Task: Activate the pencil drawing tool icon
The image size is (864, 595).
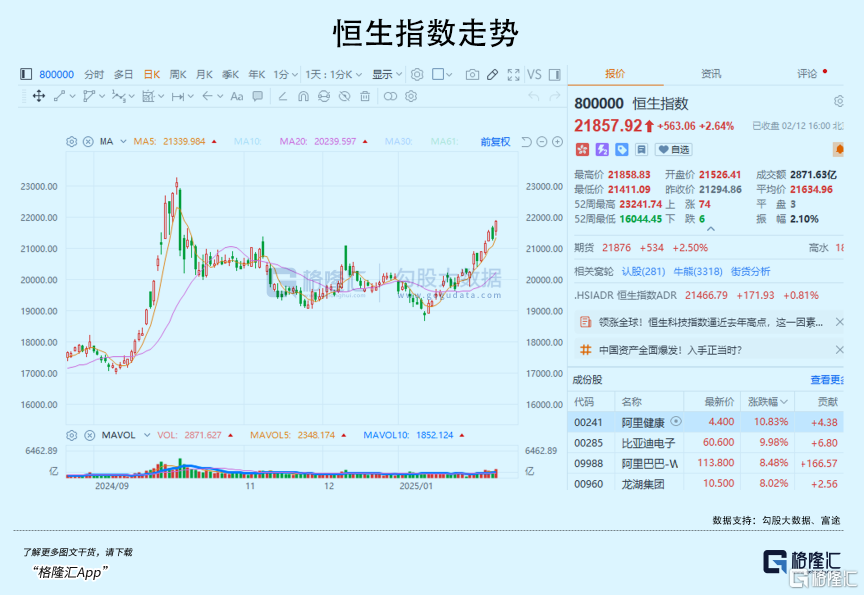Action: [493, 74]
